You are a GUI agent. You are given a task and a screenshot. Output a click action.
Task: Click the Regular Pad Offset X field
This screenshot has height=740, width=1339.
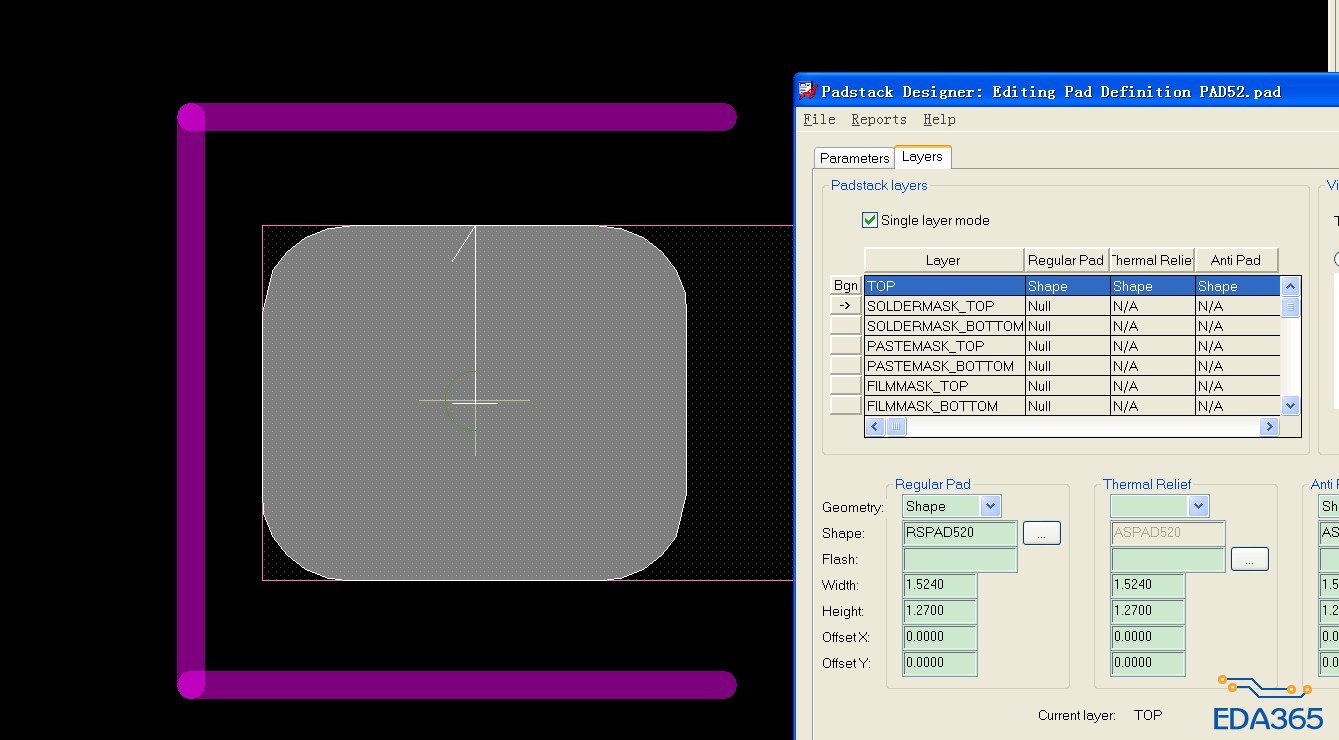[x=939, y=637]
